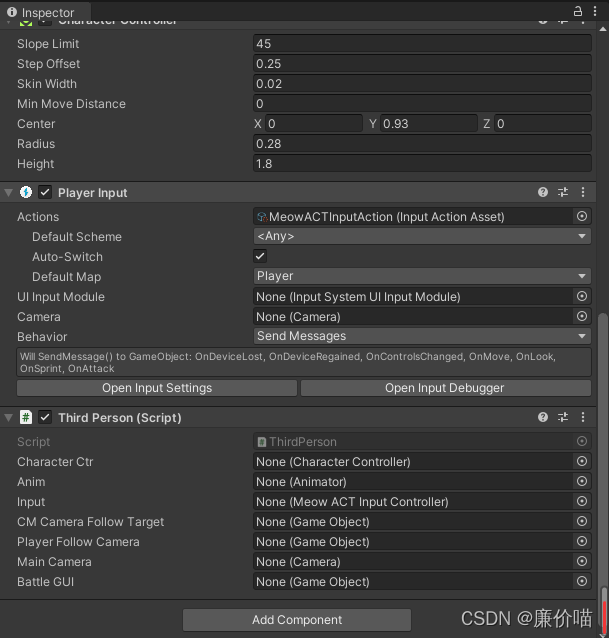Image resolution: width=609 pixels, height=638 pixels.
Task: Open Third Person component context menu
Action: coord(583,417)
